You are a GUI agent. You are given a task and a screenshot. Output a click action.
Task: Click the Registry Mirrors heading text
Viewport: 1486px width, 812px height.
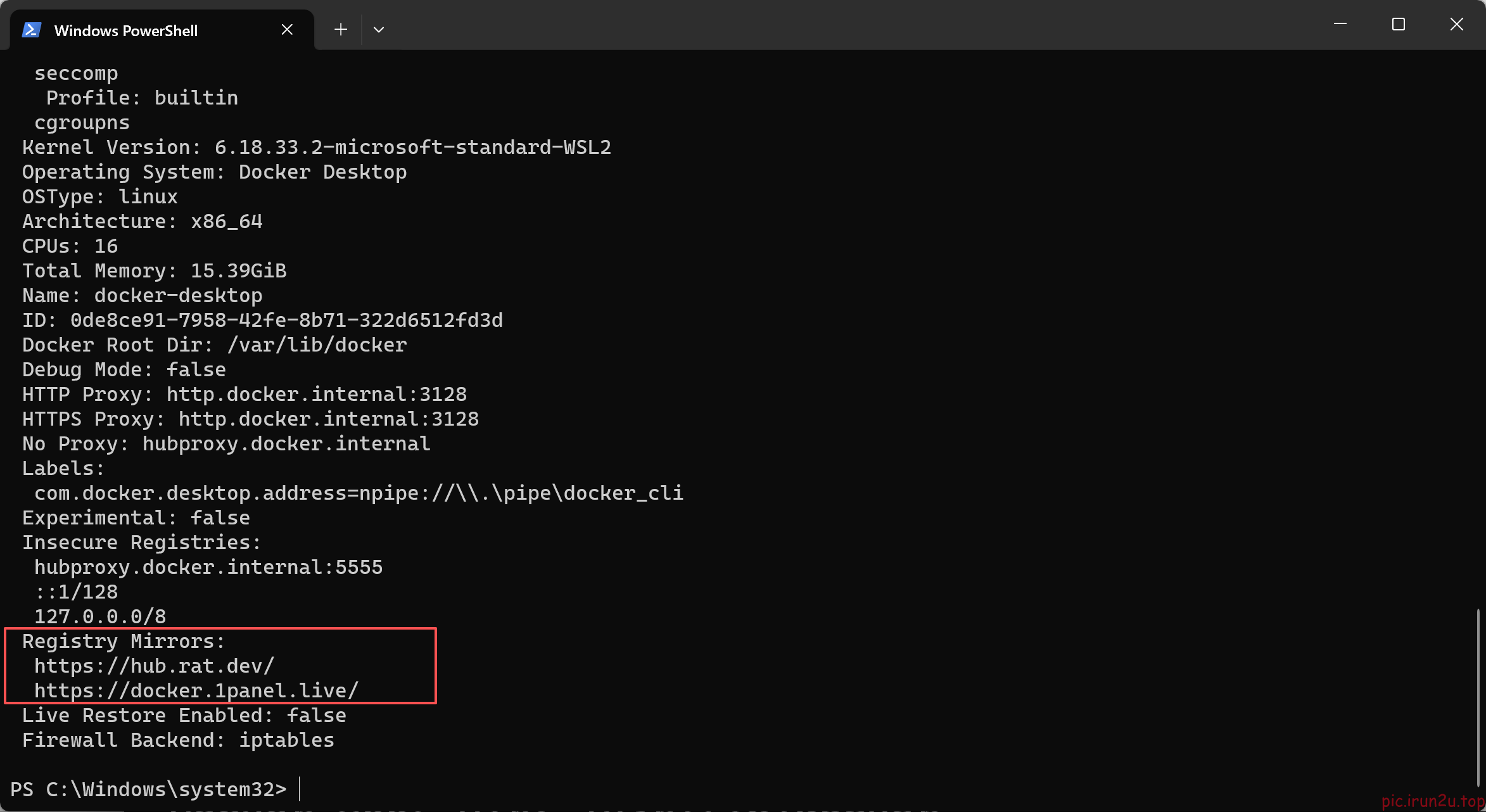(x=124, y=641)
